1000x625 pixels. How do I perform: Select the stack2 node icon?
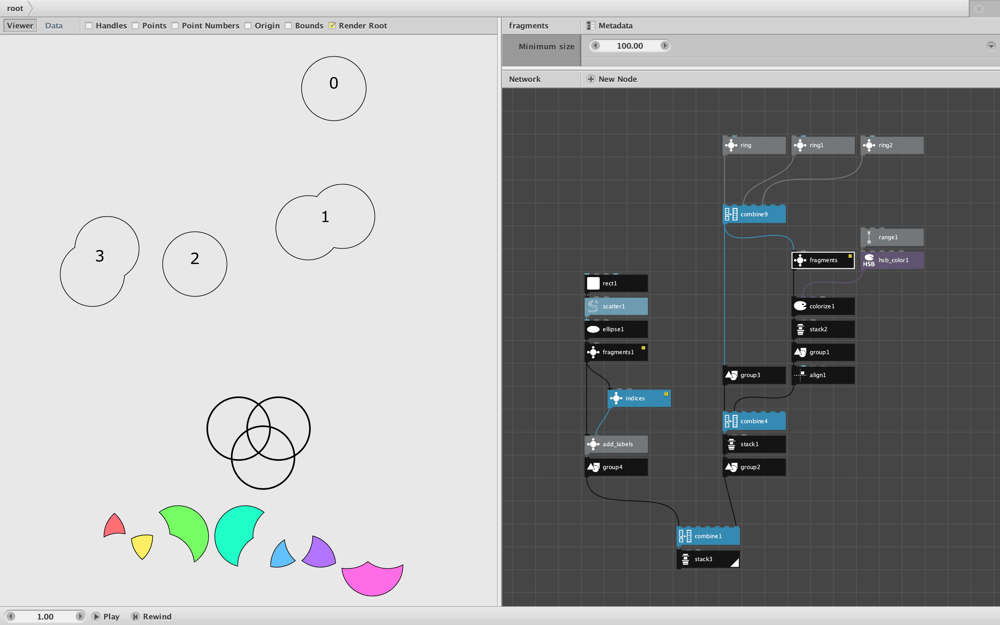point(800,329)
